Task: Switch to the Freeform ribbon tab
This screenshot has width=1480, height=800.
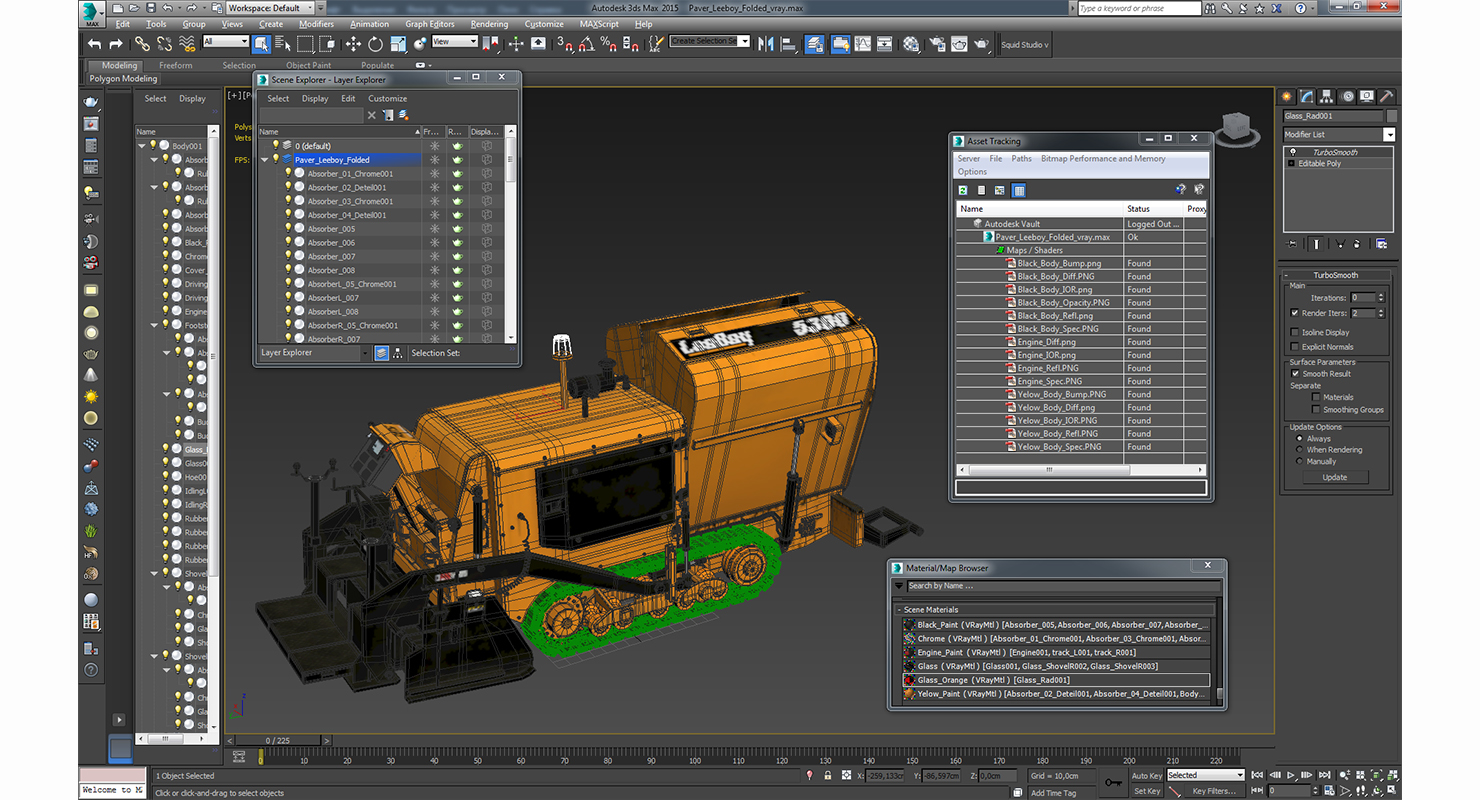Action: 176,65
